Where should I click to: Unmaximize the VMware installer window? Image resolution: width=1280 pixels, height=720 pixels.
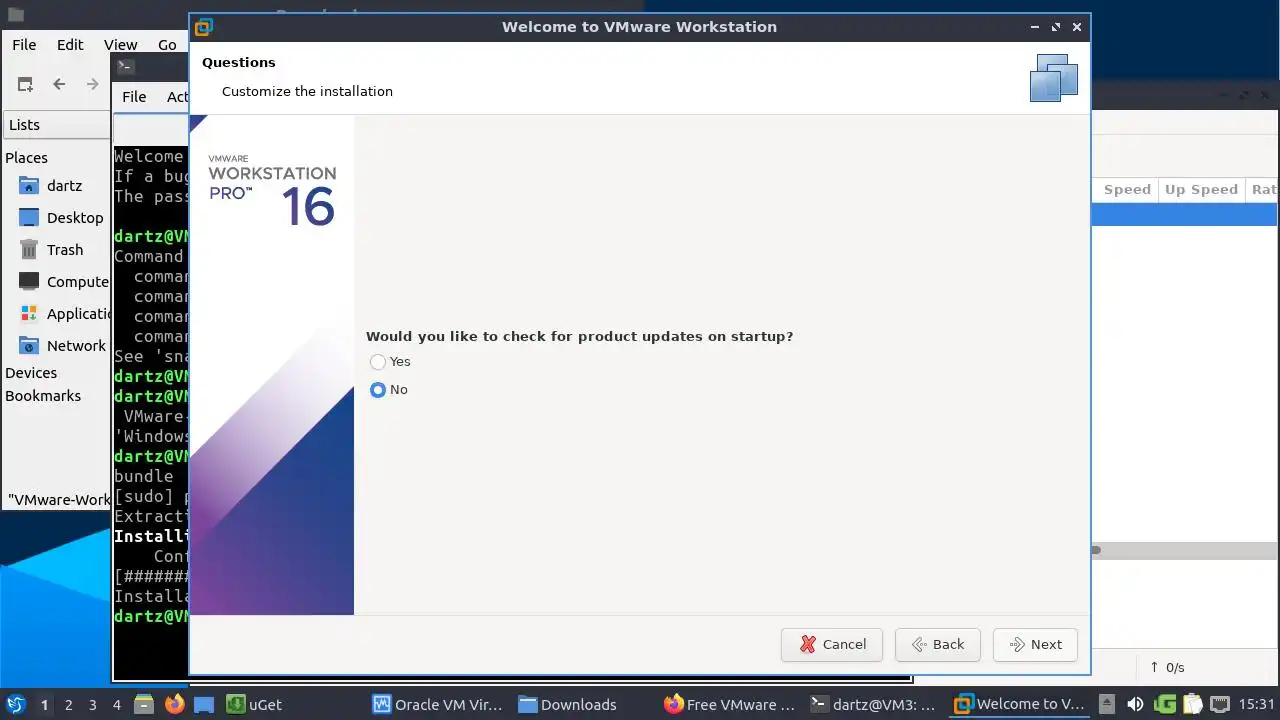coord(1055,27)
